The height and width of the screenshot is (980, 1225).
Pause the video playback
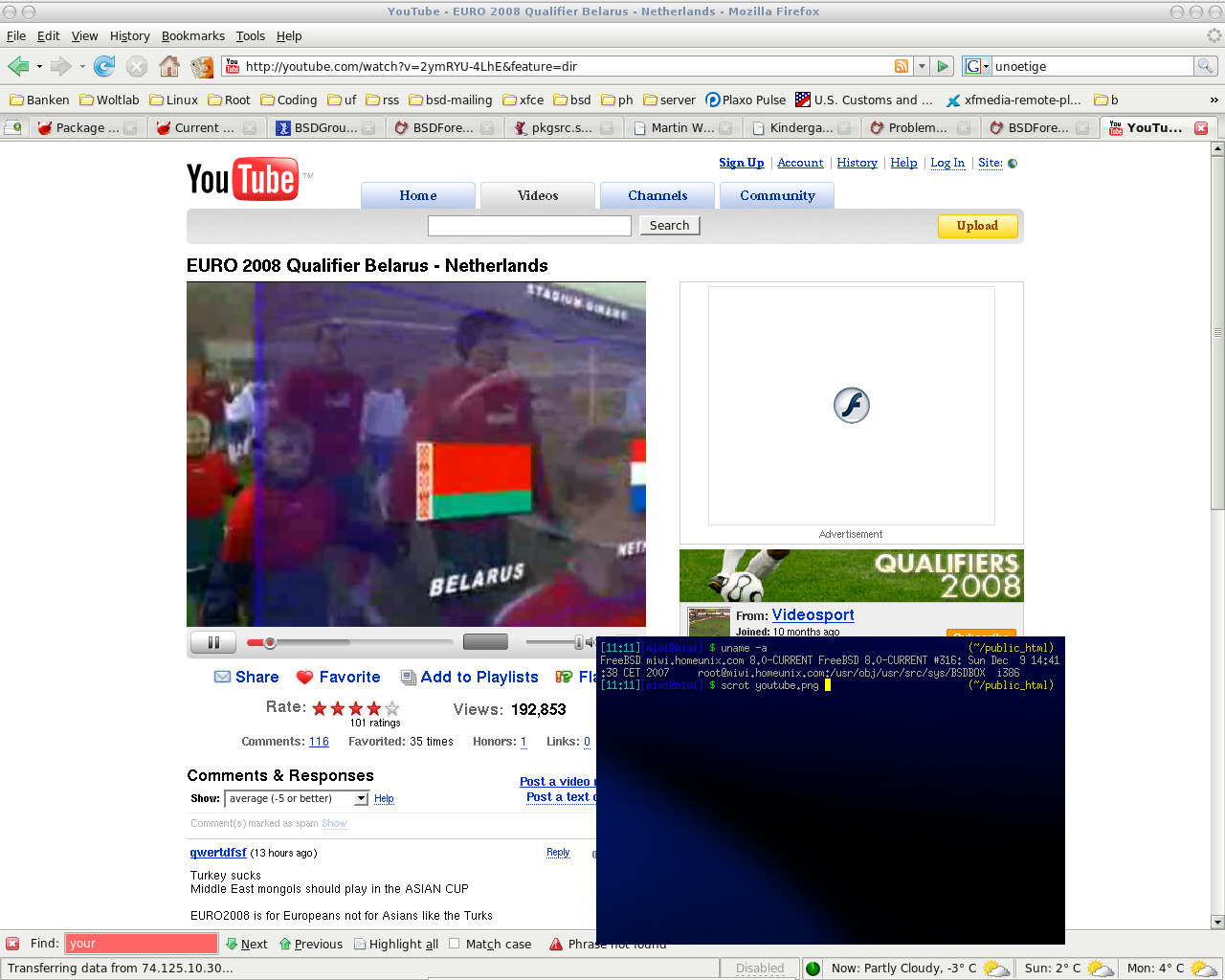point(213,643)
